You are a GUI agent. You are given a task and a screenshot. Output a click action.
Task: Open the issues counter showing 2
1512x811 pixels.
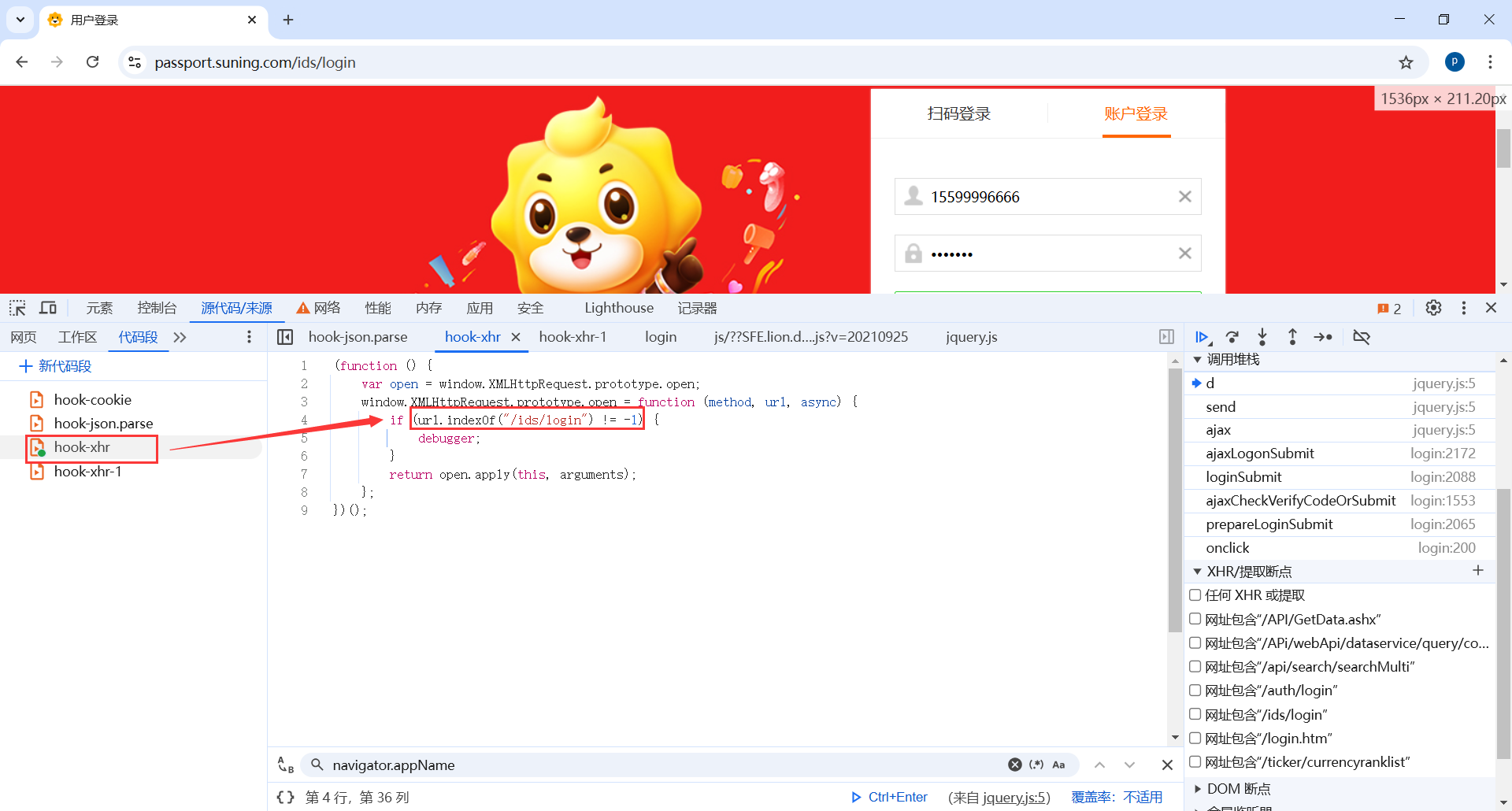[1389, 309]
